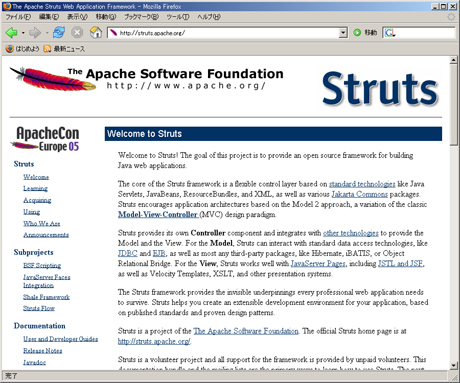This screenshot has width=460, height=383.
Task: Open the 編集(E) menu
Action: (49, 17)
